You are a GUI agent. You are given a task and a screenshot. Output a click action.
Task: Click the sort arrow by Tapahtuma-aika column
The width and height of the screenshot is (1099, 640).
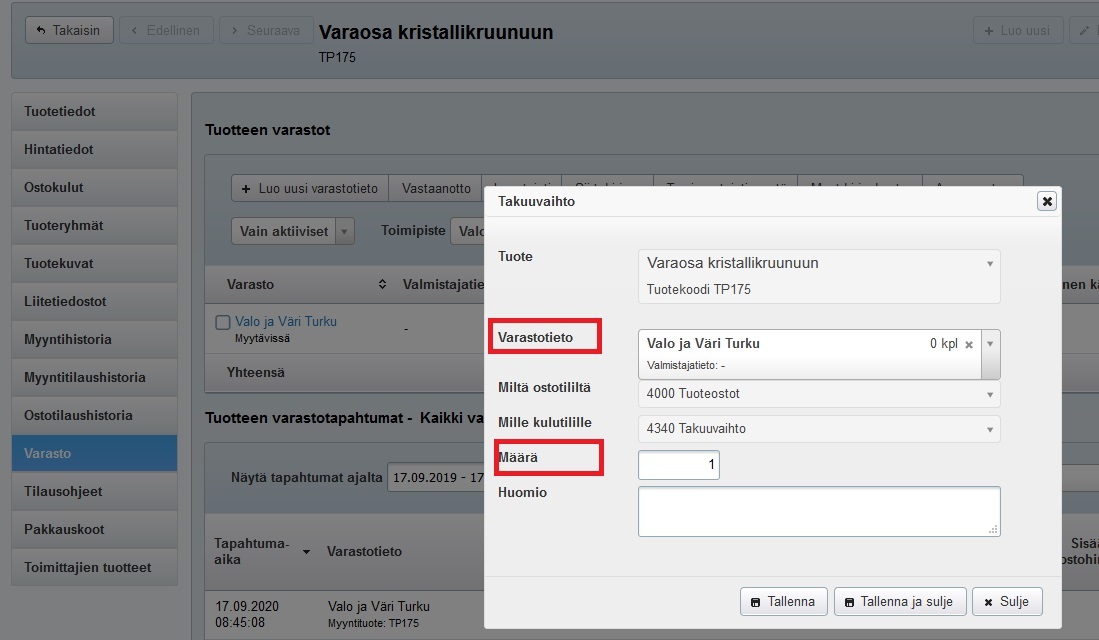coord(306,552)
